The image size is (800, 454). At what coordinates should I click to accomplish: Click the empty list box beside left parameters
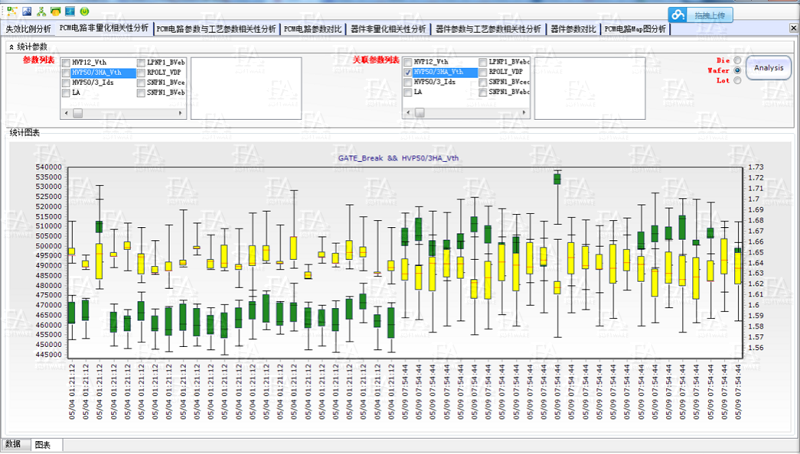[230, 78]
